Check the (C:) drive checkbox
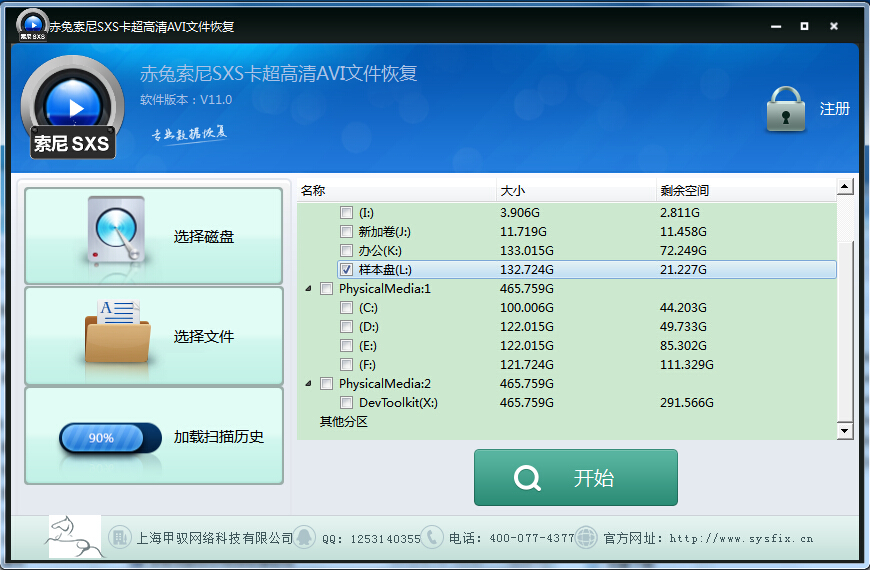Image resolution: width=870 pixels, height=570 pixels. [346, 307]
